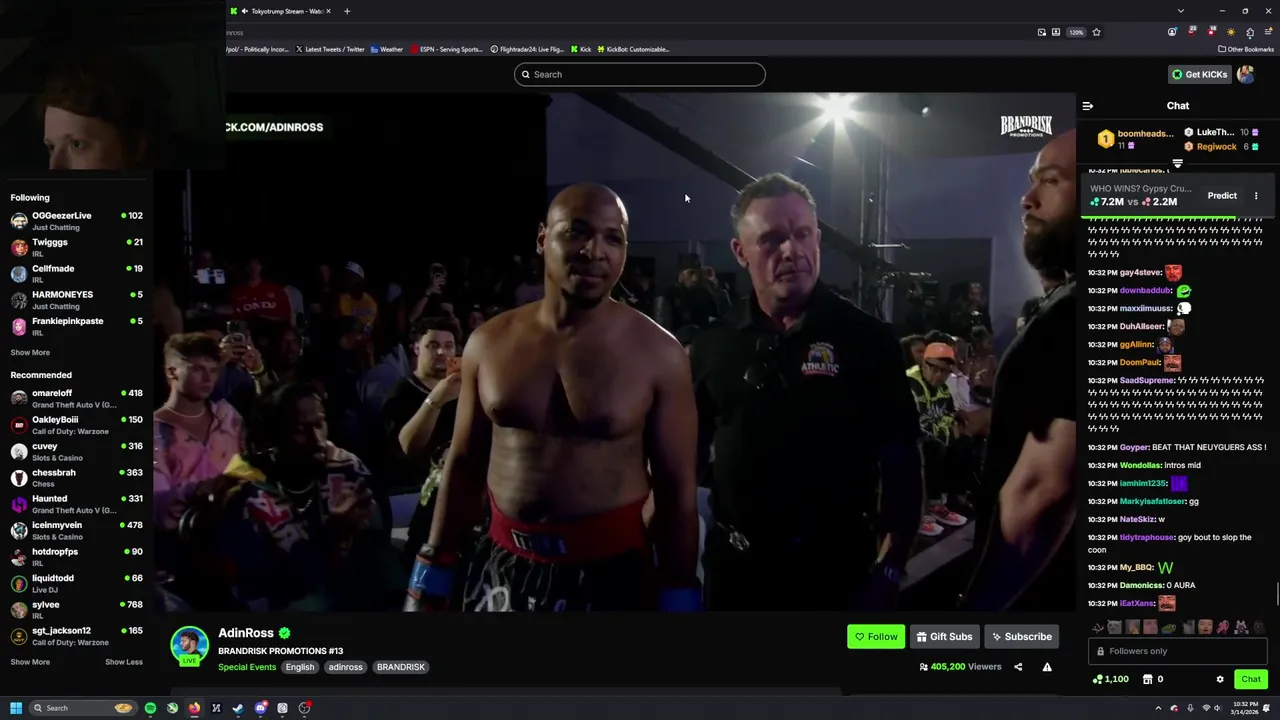
Task: Subscribe to AdinRoss
Action: [x=1021, y=637]
